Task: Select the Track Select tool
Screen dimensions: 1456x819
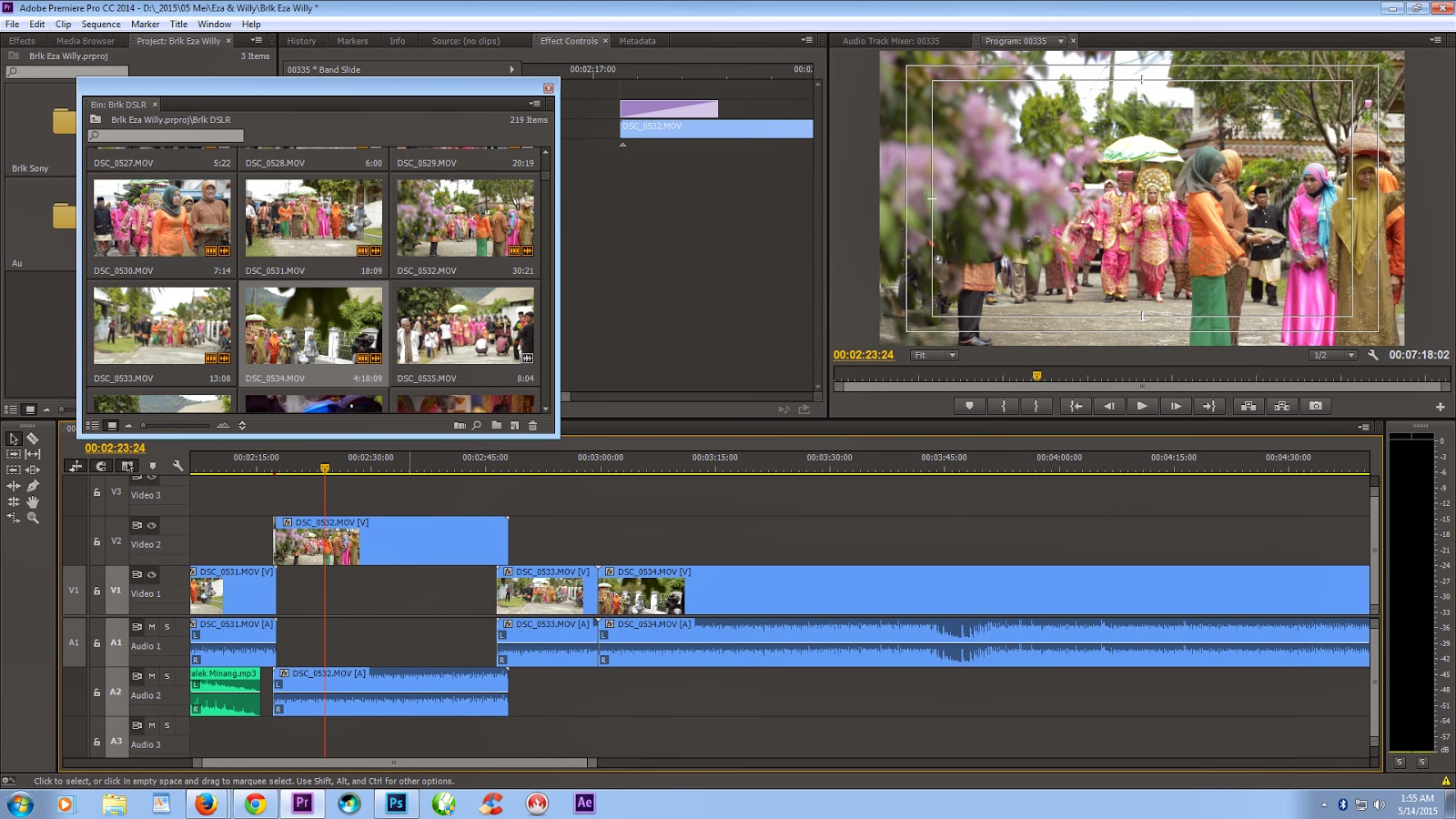Action: [x=14, y=454]
